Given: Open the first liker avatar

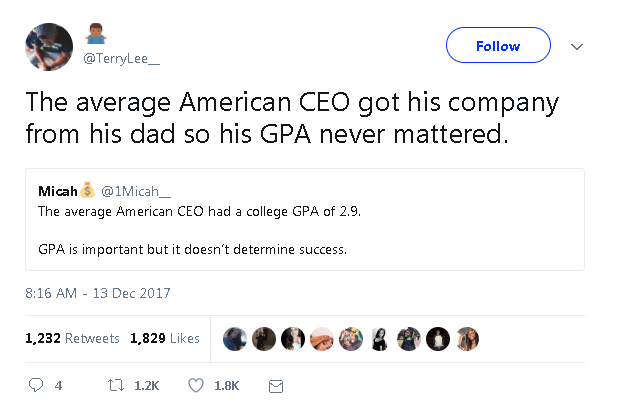Looking at the screenshot, I should click(235, 339).
